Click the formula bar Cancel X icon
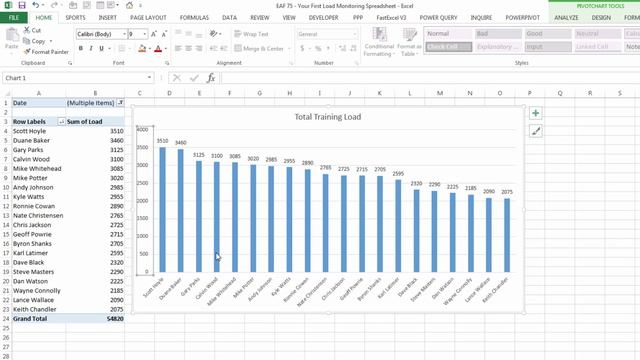The width and height of the screenshot is (640, 360). (x=177, y=78)
